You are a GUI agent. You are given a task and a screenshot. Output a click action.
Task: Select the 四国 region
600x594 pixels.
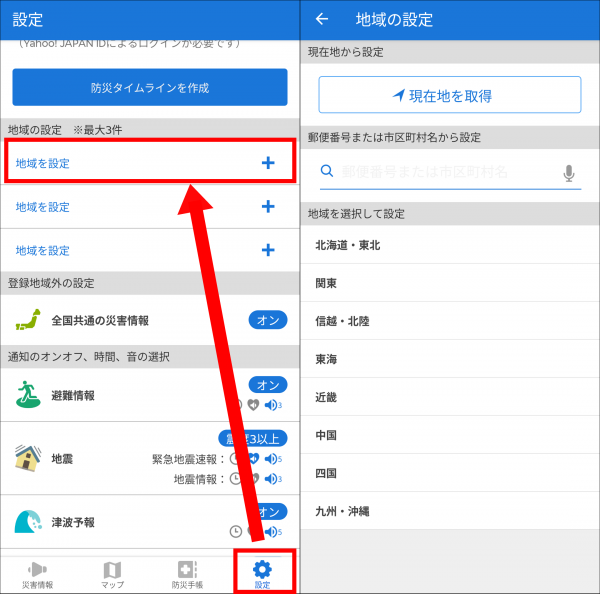coord(450,473)
